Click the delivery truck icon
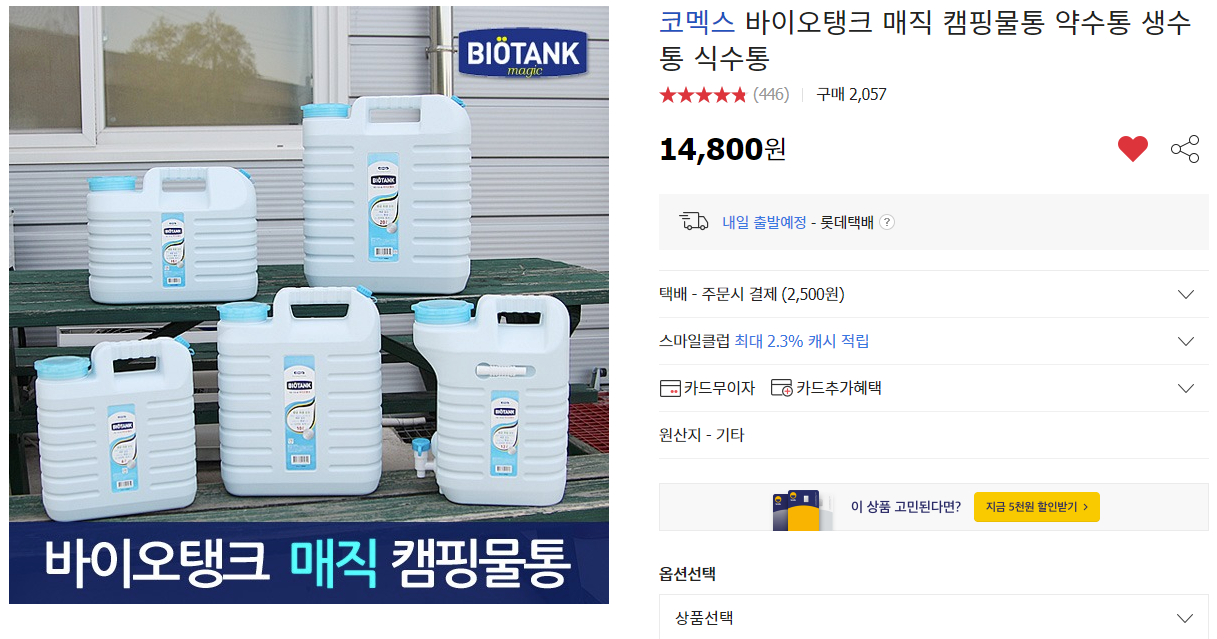 694,221
